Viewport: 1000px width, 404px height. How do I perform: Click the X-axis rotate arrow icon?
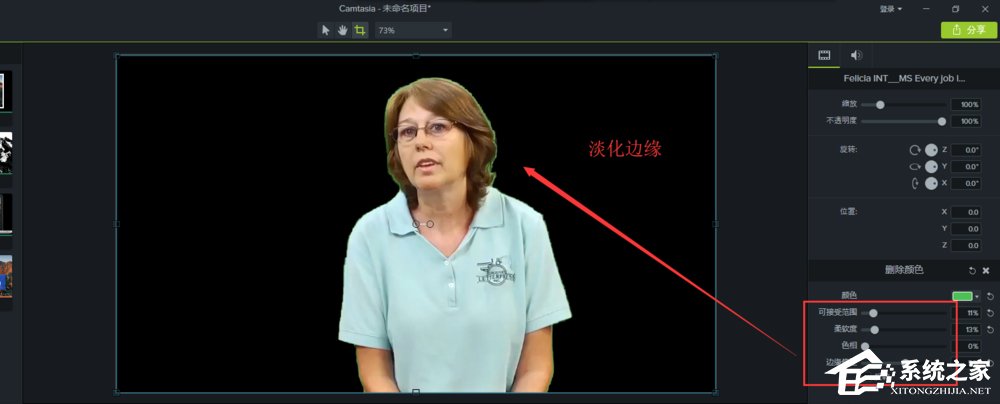click(x=915, y=183)
